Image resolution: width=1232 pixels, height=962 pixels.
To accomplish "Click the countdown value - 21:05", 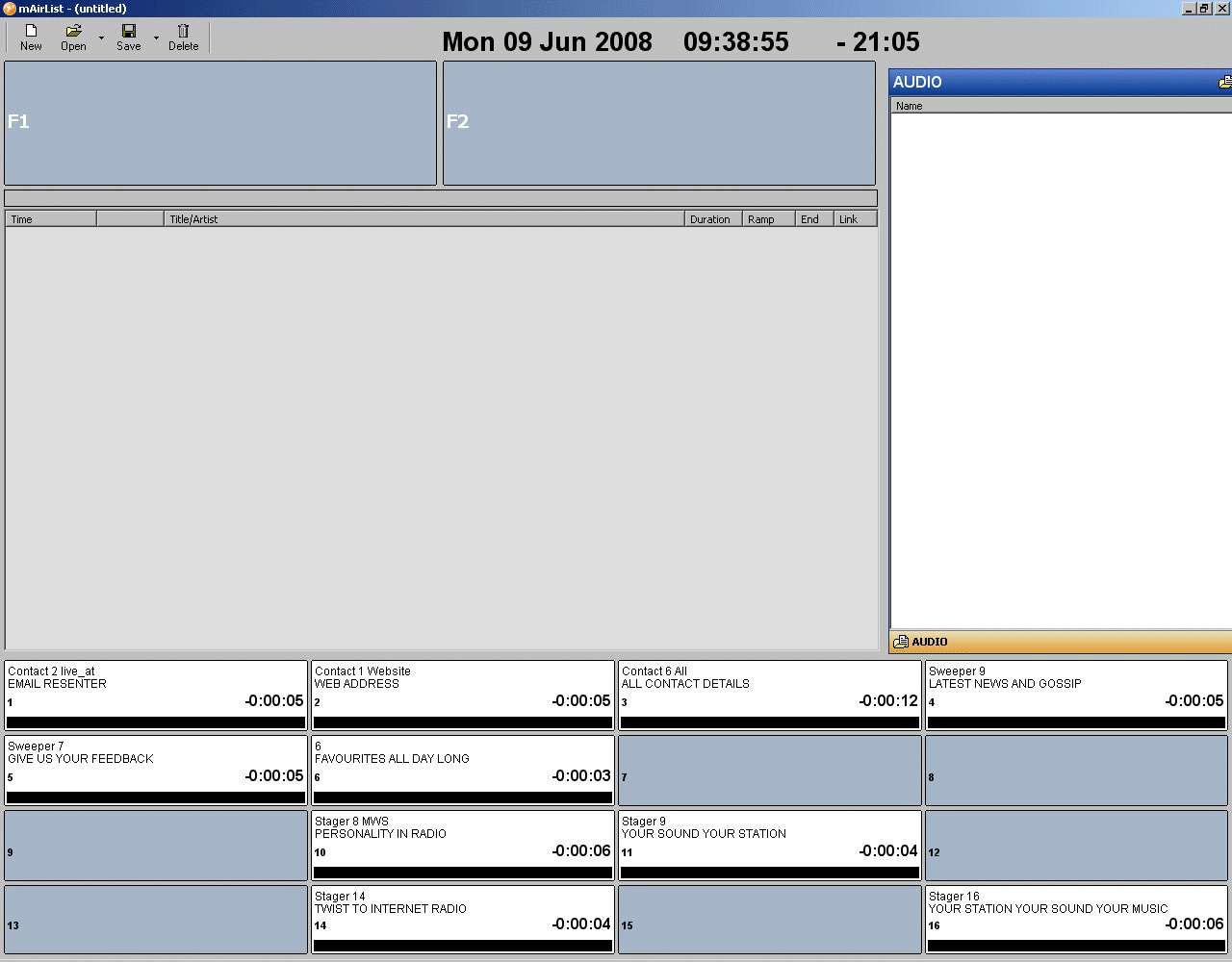I will [878, 41].
